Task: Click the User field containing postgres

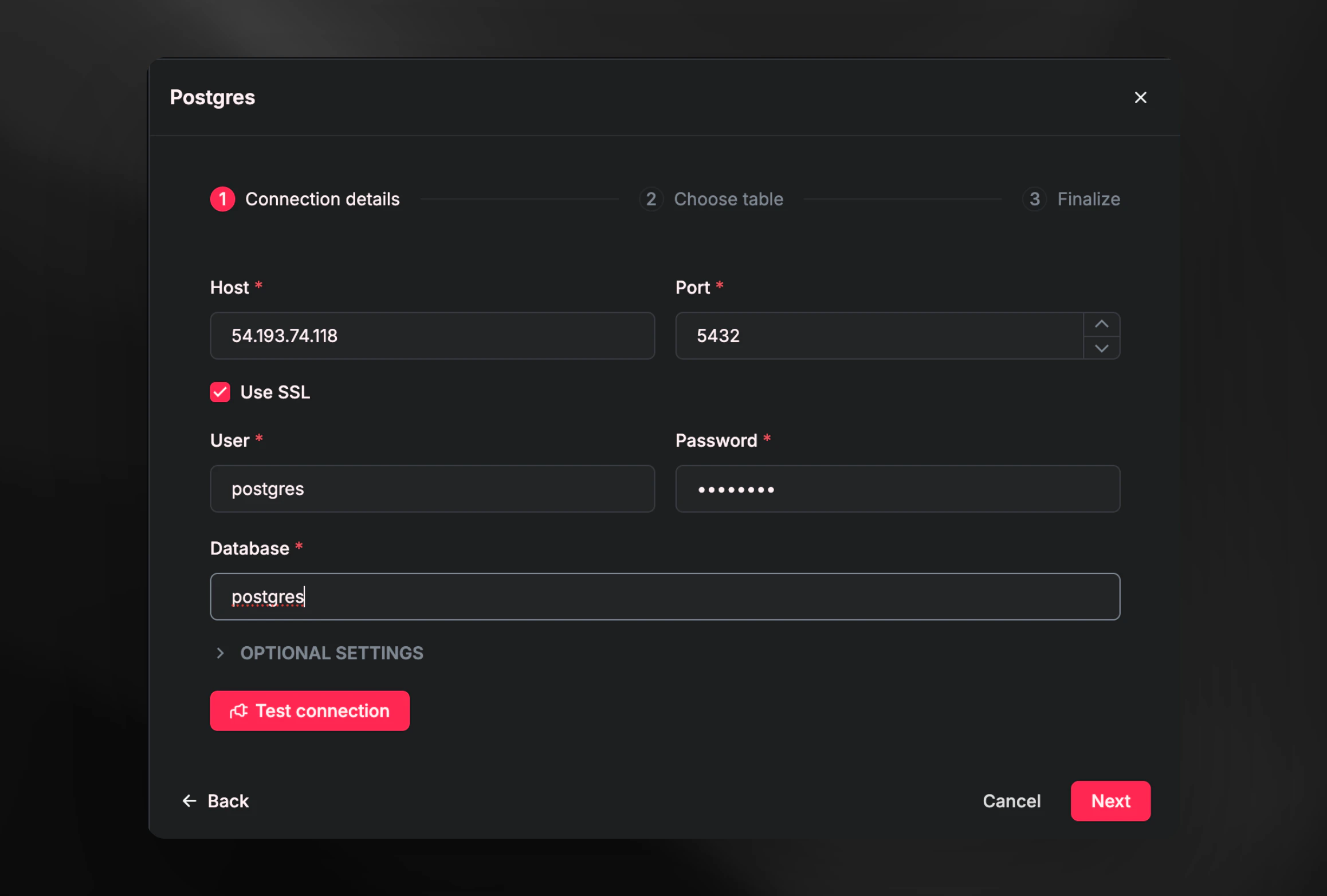Action: 432,489
